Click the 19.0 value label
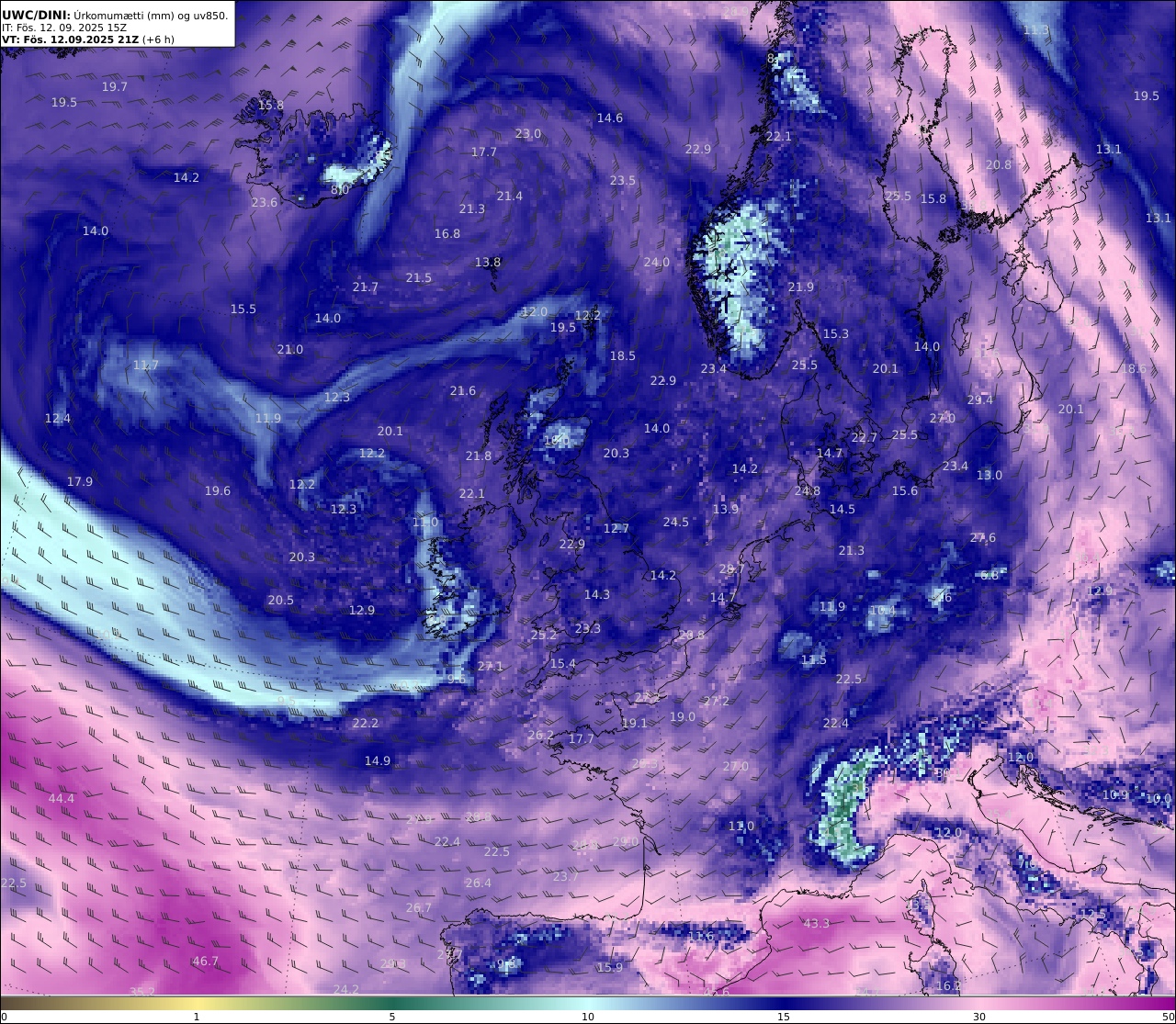Image resolution: width=1176 pixels, height=1024 pixels. 683,716
